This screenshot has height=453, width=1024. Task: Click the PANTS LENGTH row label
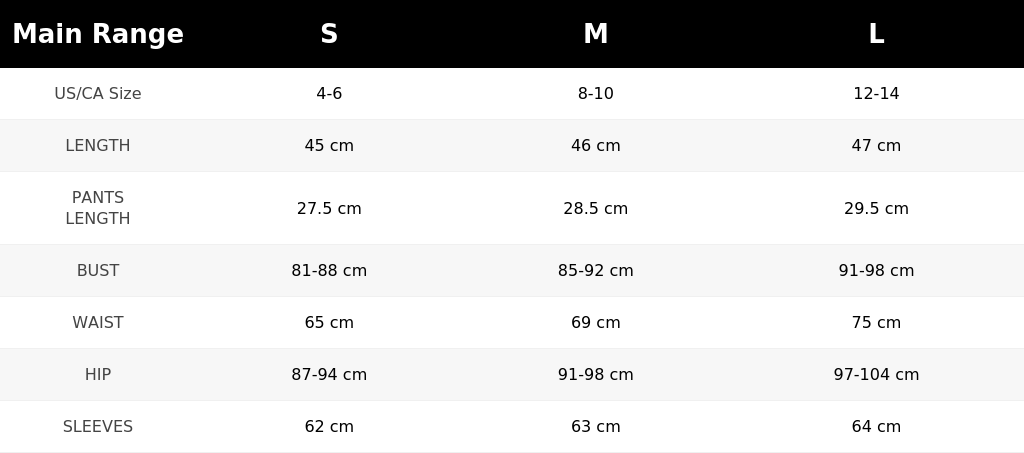pyautogui.click(x=98, y=208)
